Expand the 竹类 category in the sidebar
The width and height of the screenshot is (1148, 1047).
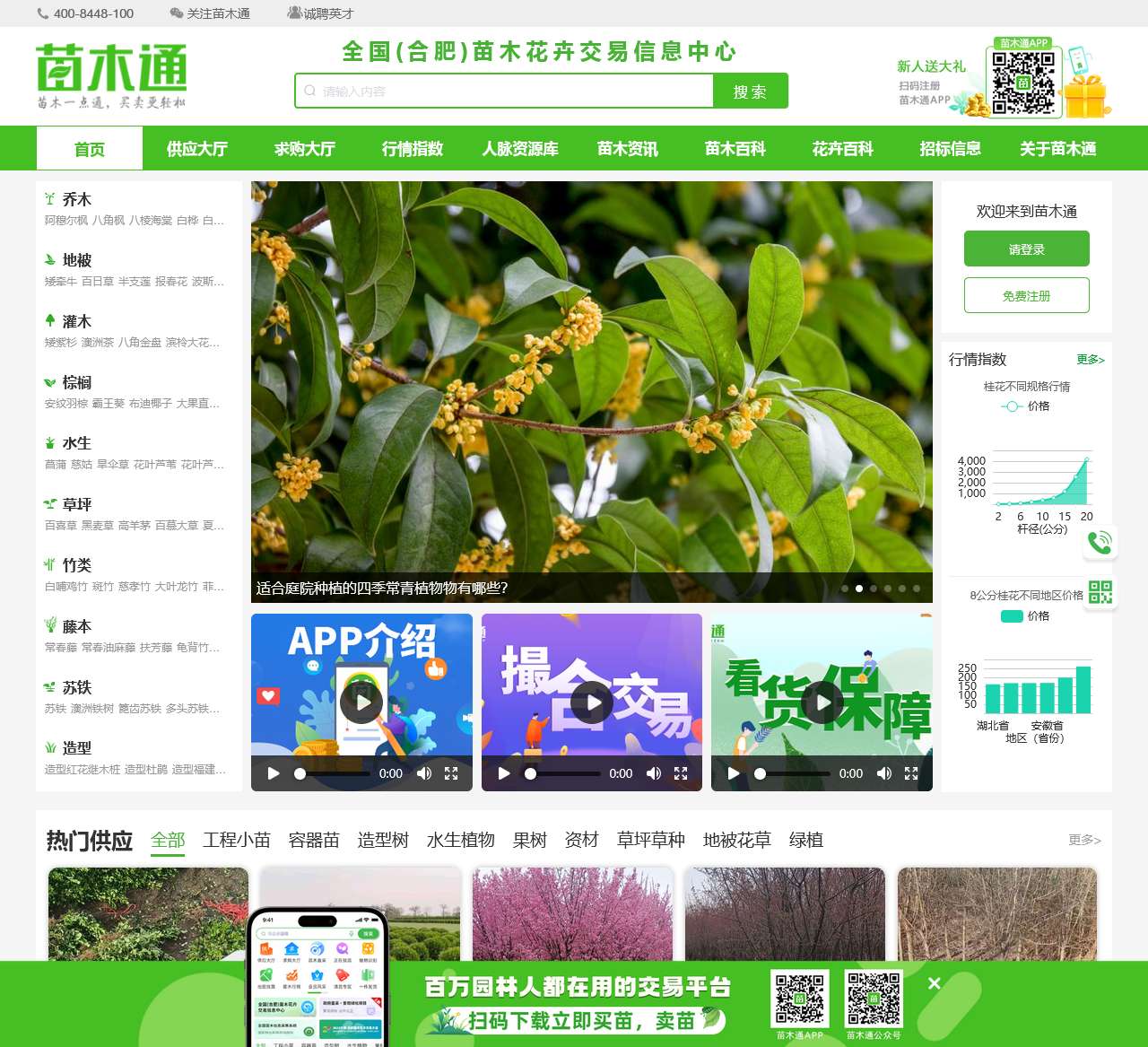click(75, 565)
